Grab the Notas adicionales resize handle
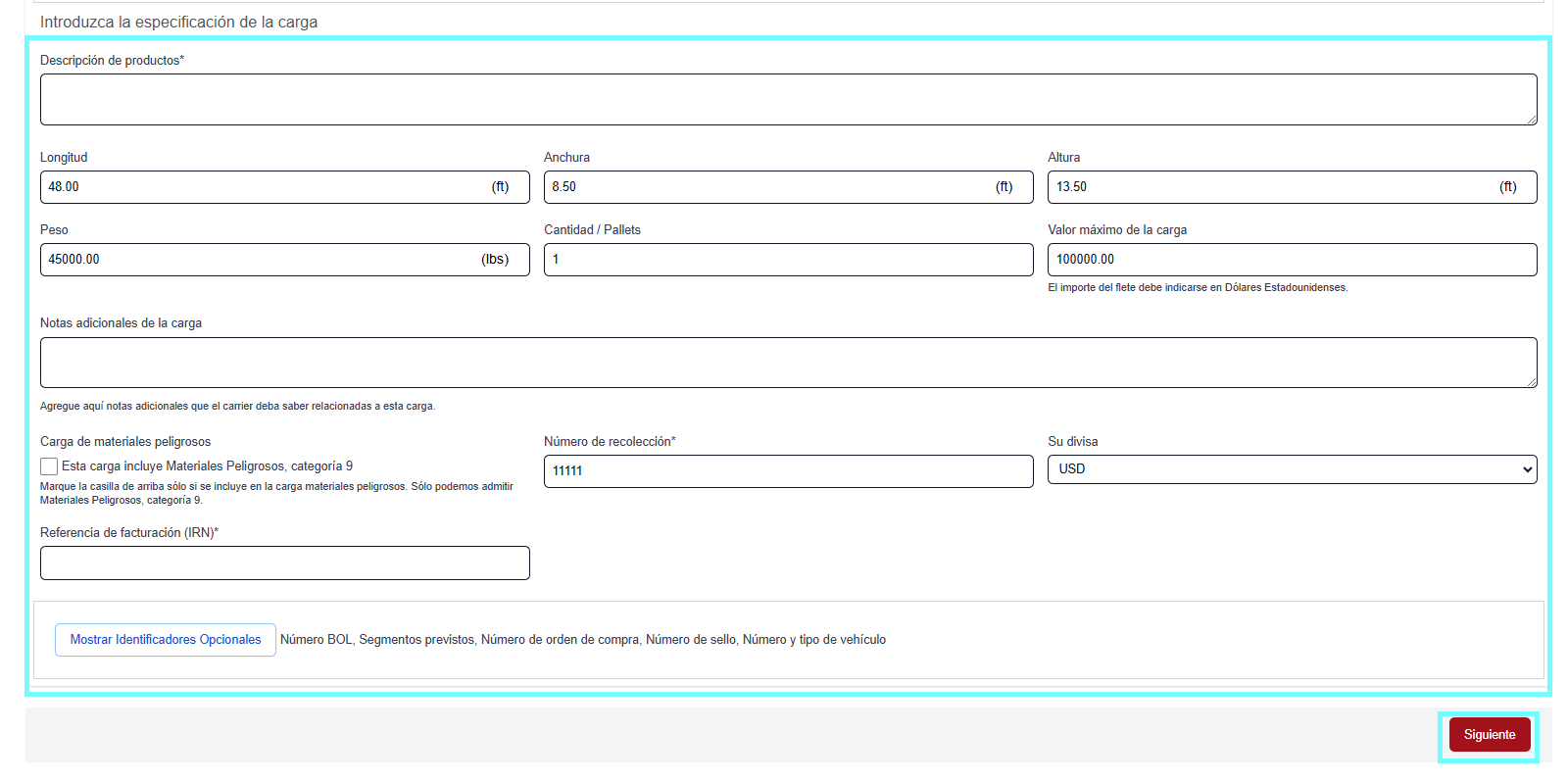Image resolution: width=1568 pixels, height=783 pixels. [1531, 382]
